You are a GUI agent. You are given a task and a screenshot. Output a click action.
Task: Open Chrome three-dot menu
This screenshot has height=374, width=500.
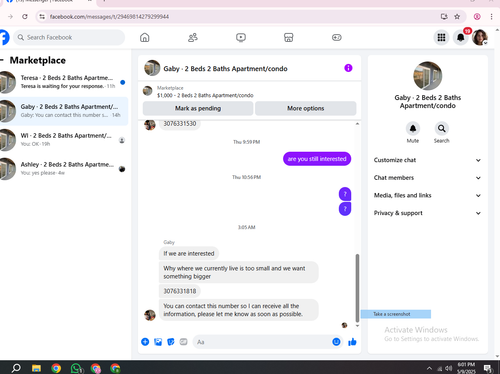(491, 16)
